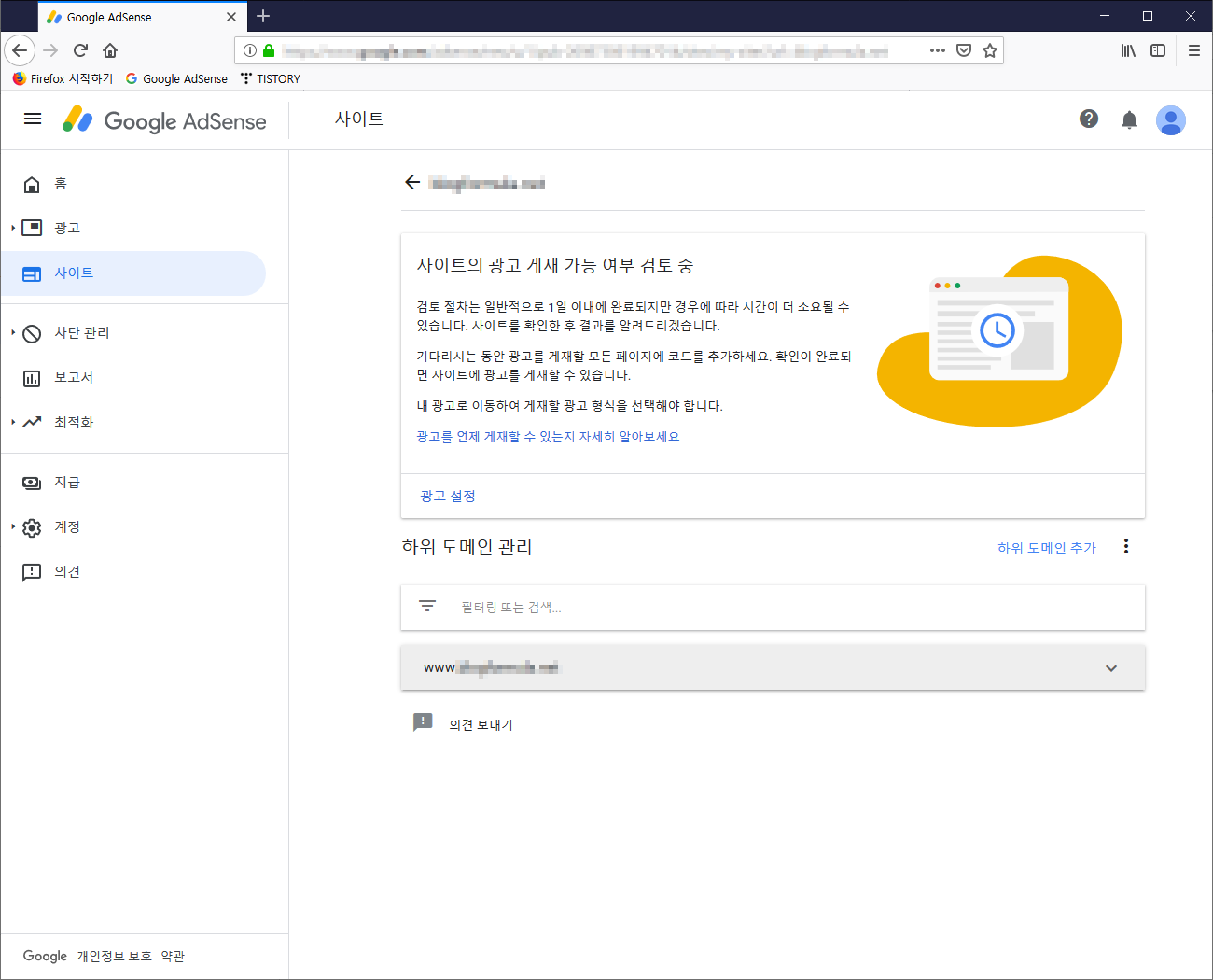Screen dimensions: 1213x980
Task: Click the 의견 보내기 link
Action: pos(481,725)
